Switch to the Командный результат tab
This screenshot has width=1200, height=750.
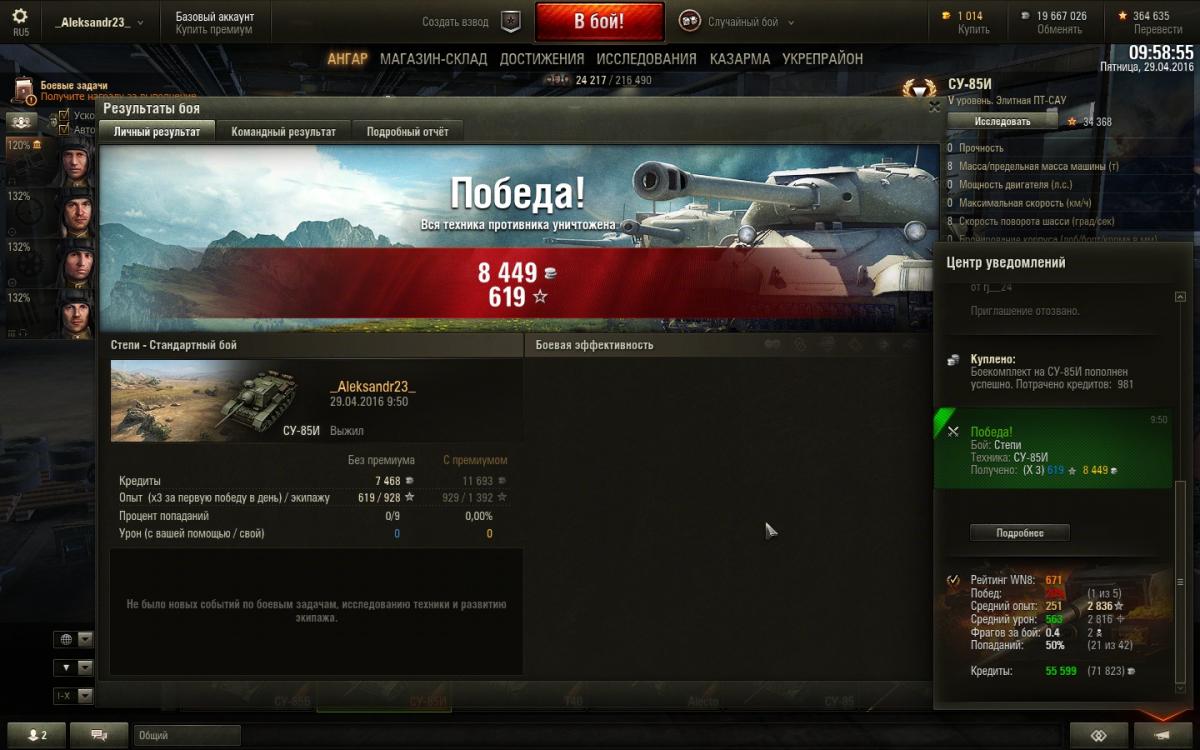pyautogui.click(x=284, y=131)
